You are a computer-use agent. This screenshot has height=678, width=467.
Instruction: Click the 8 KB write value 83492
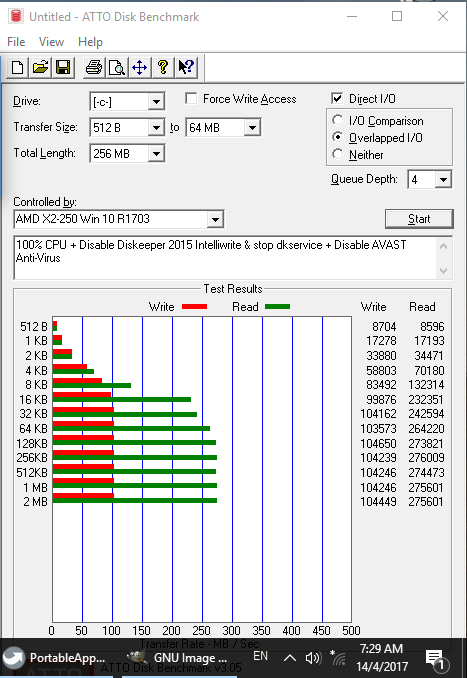[x=381, y=384]
